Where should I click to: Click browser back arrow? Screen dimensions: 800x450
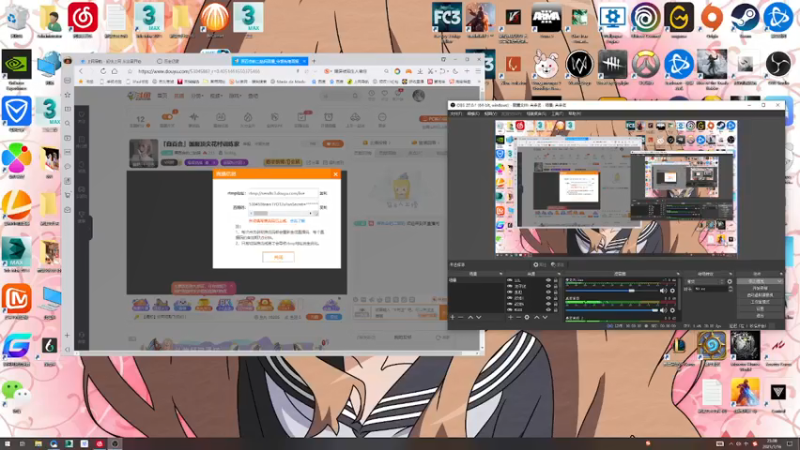(81, 71)
